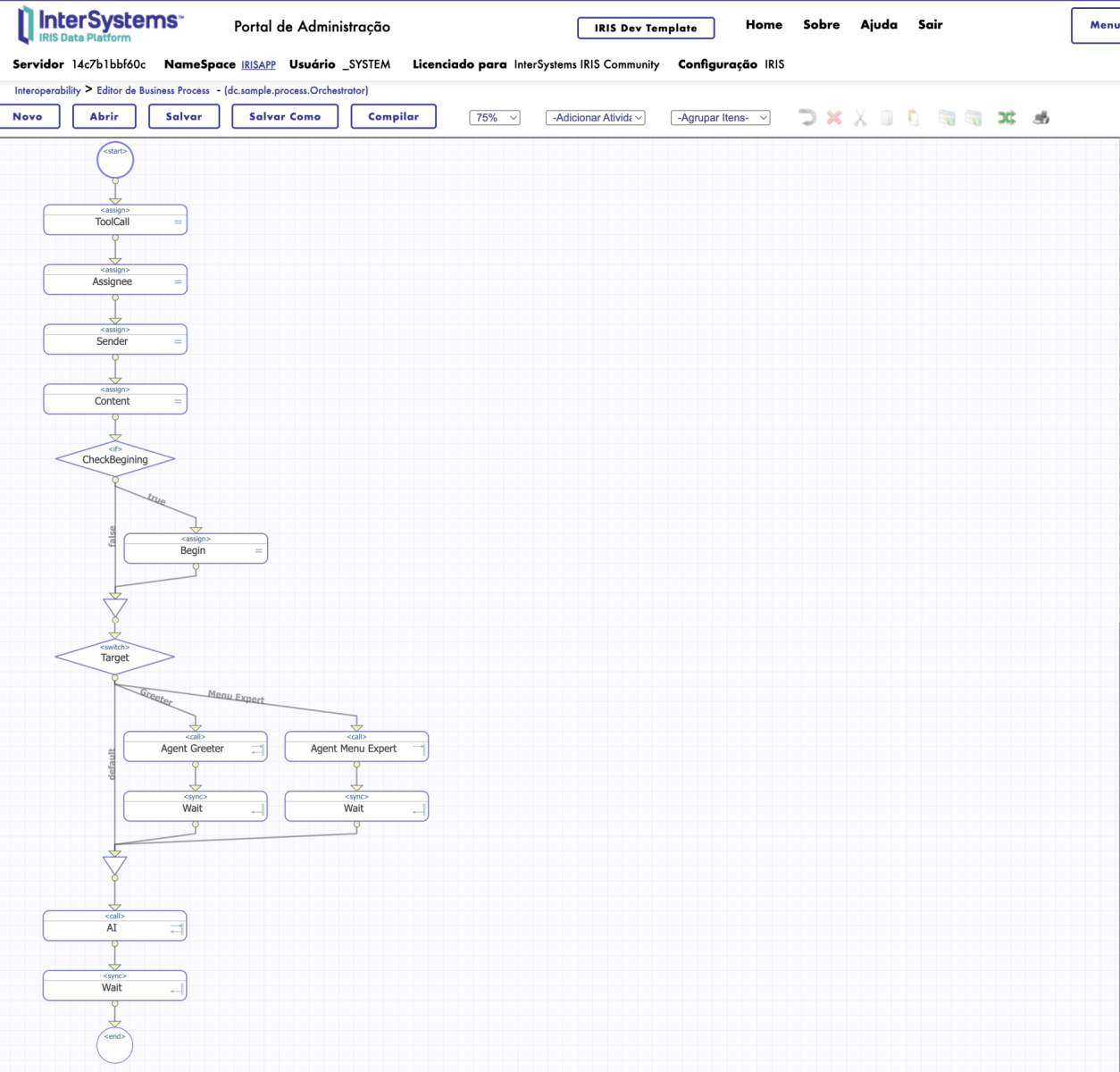This screenshot has width=1120, height=1072.
Task: Open the Agrupar Itens dropdown
Action: point(720,118)
